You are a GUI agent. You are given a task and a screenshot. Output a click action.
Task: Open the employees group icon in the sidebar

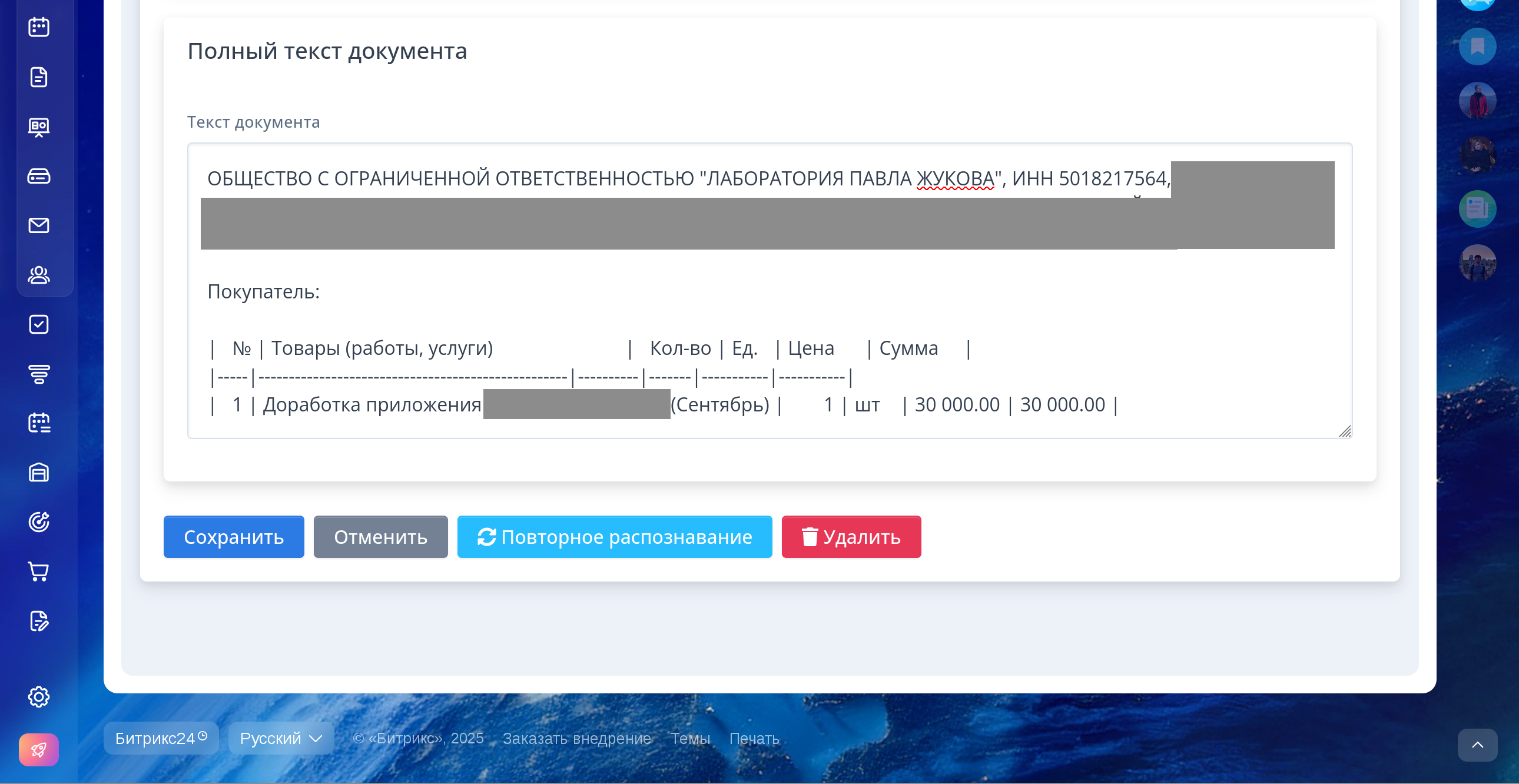point(39,275)
